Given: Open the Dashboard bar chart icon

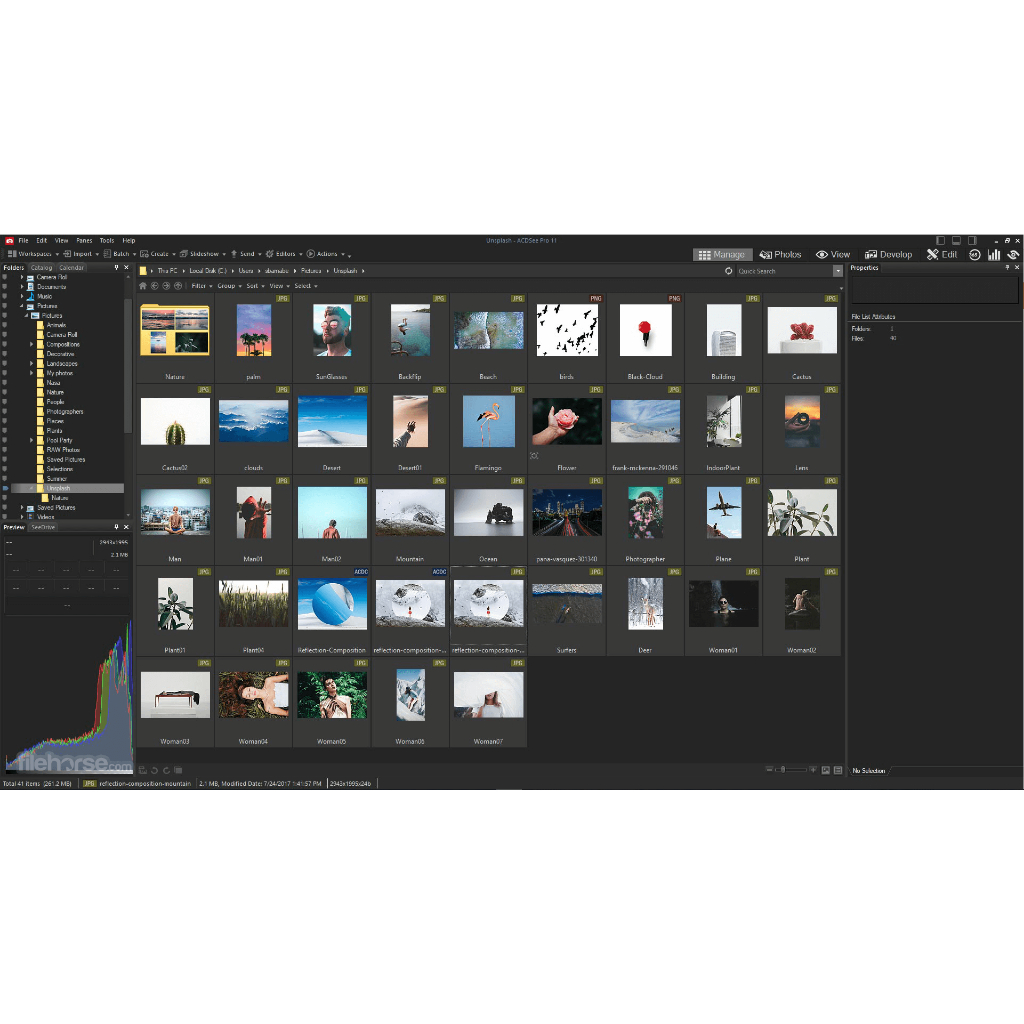Looking at the screenshot, I should point(994,254).
